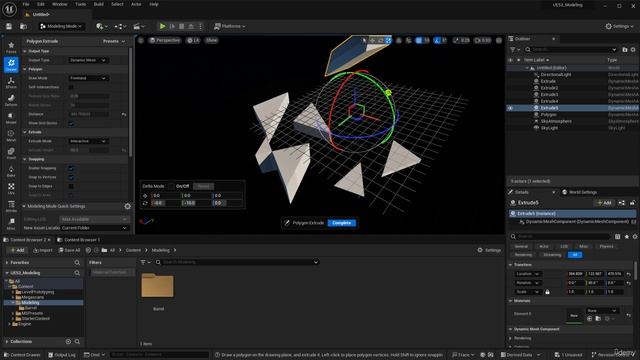This screenshot has width=640, height=360.
Task: Toggle Show Grid Gizmo checkbox
Action: [71, 123]
